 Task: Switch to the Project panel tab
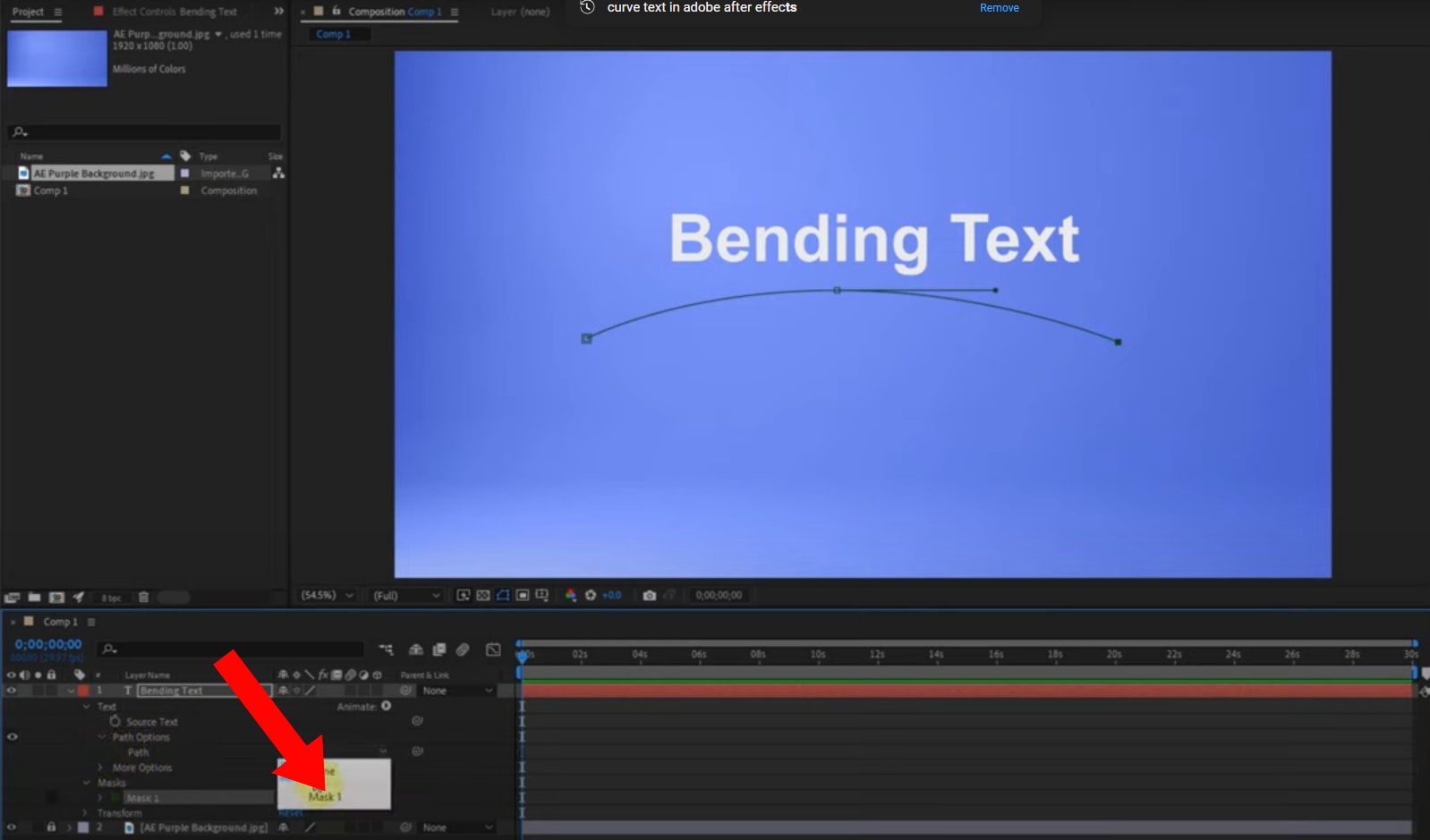(x=28, y=12)
